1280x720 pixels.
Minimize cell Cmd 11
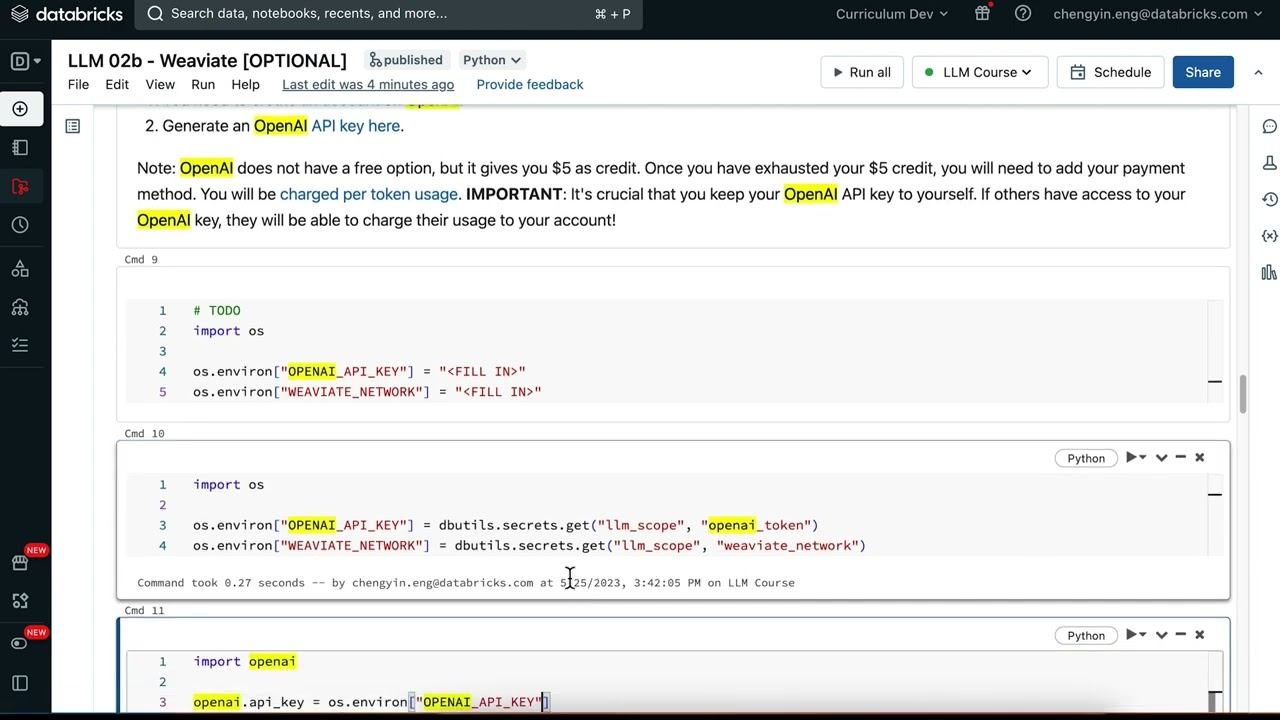click(1181, 634)
